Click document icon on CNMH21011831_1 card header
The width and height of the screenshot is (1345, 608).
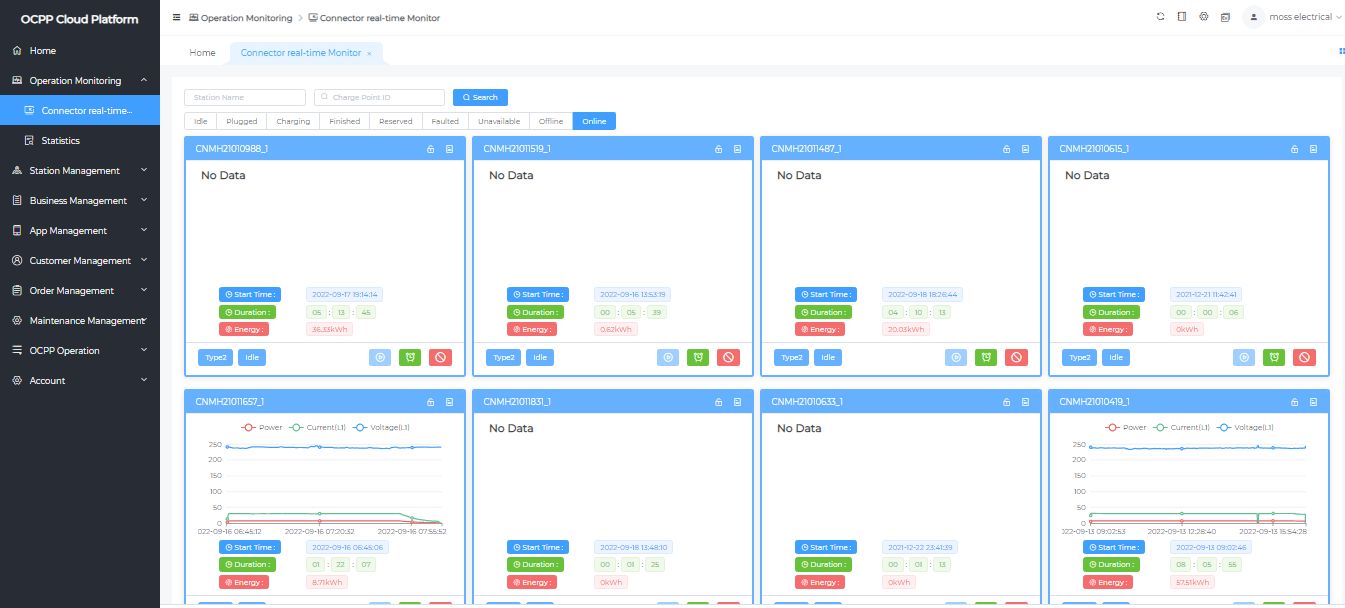[x=738, y=402]
